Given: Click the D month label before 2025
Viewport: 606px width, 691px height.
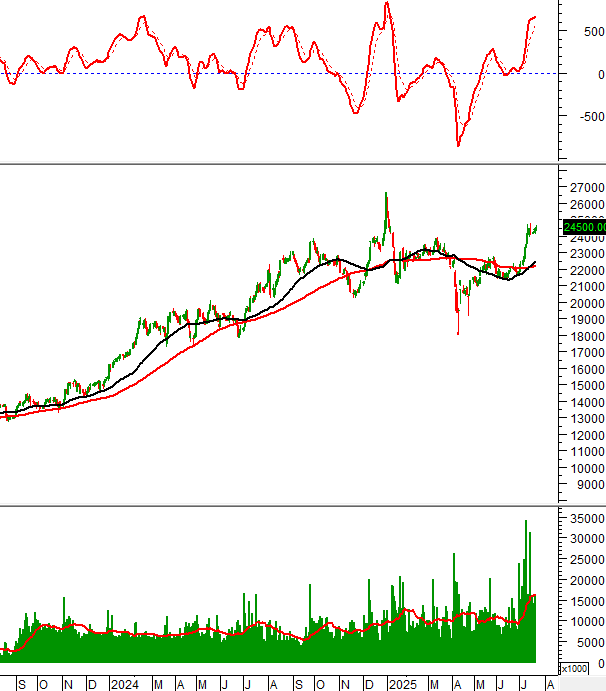Looking at the screenshot, I should point(369,684).
